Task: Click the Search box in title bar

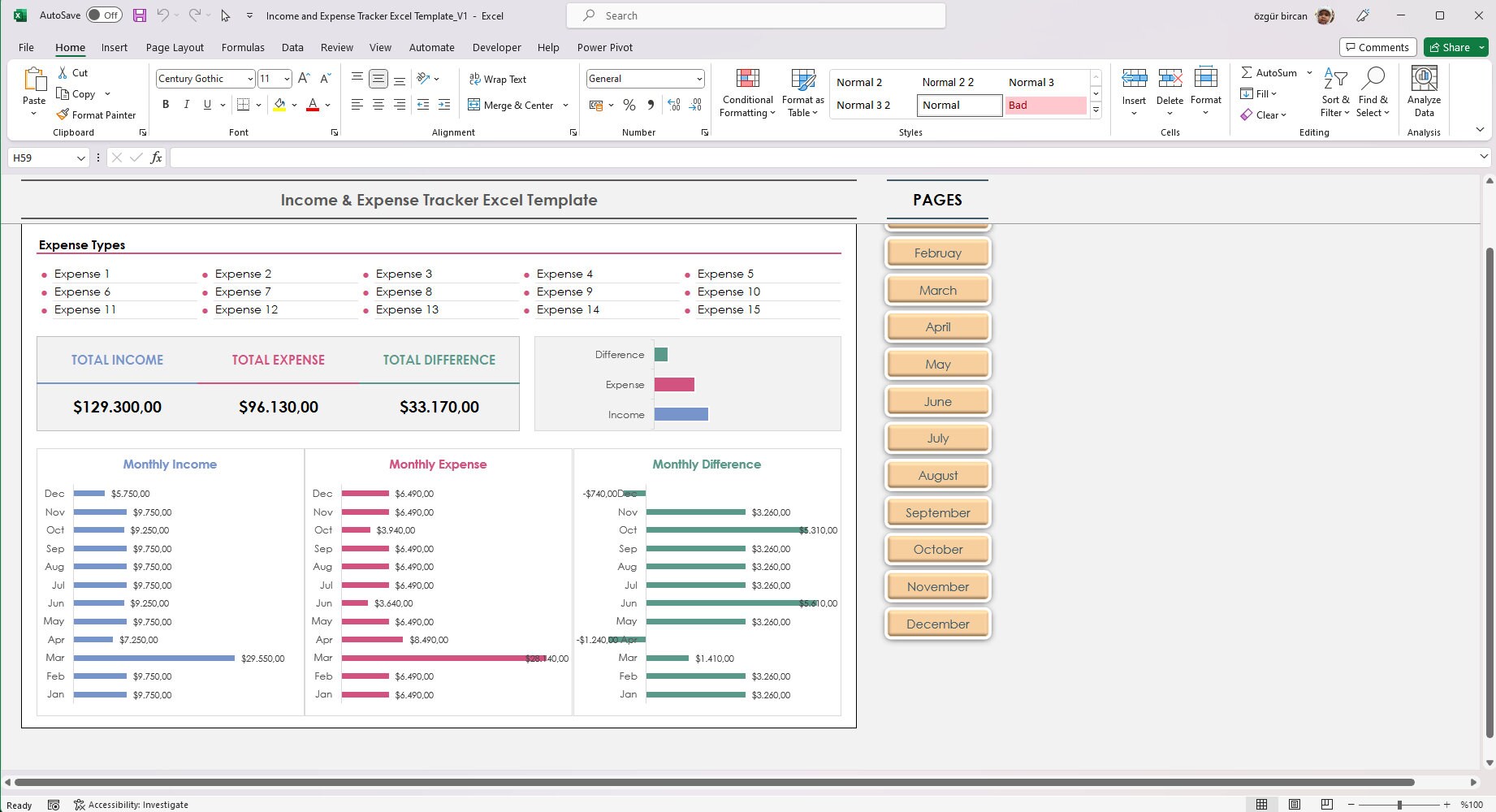Action: tap(756, 15)
